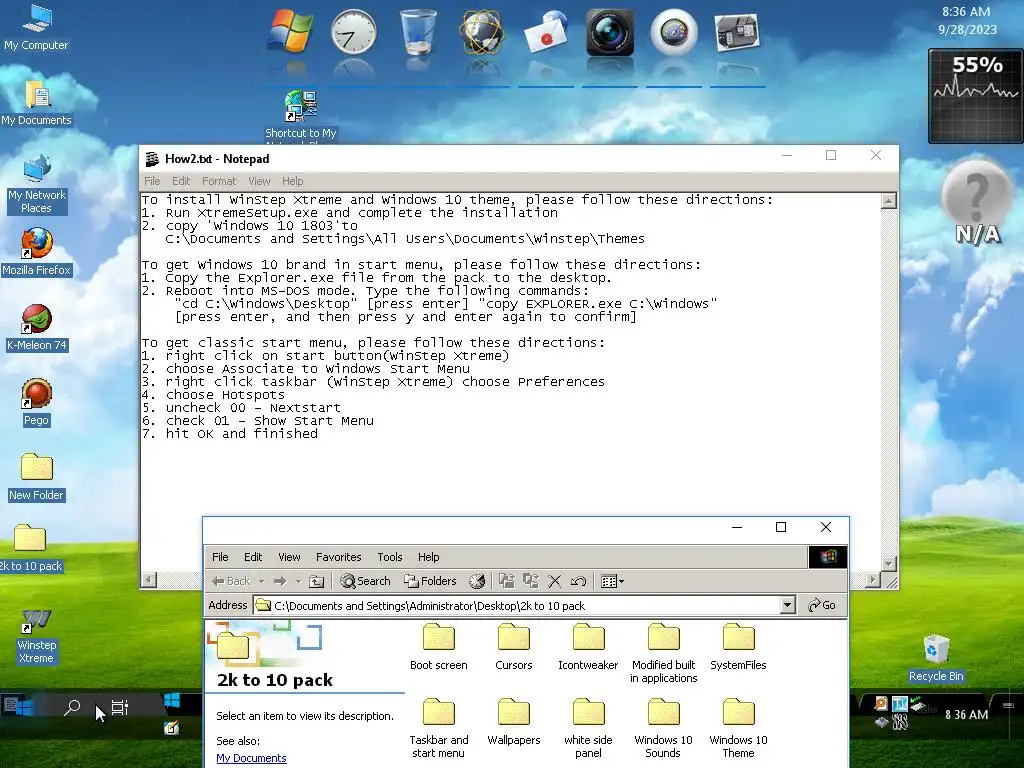This screenshot has height=768, width=1024.
Task: Click the taskbar search magnifier icon
Action: point(72,707)
